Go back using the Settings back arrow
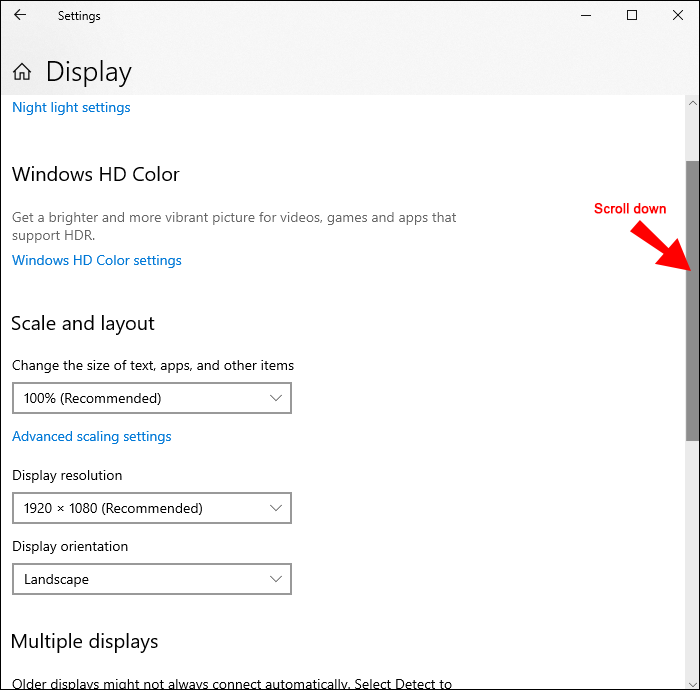 pos(20,15)
